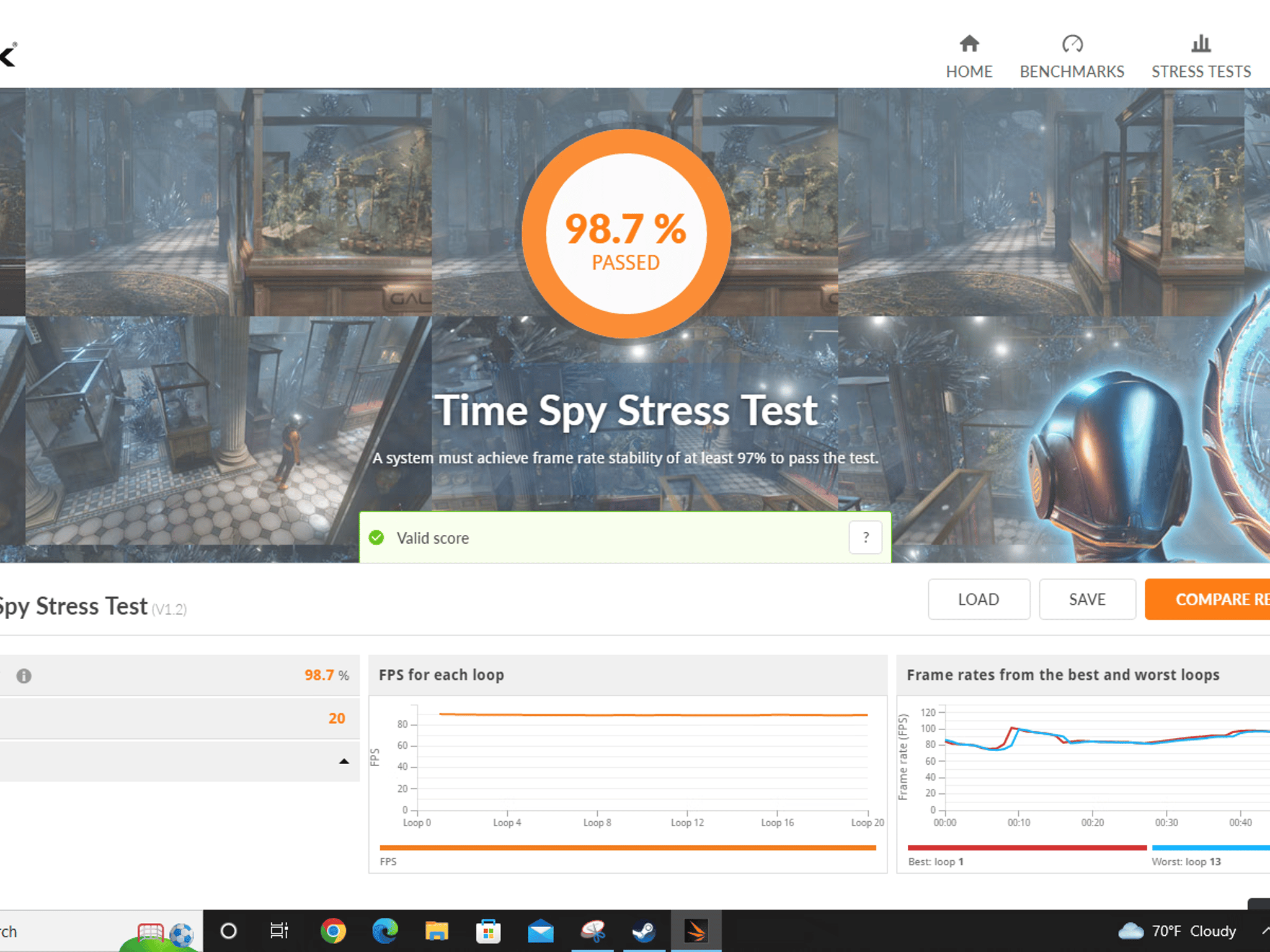Click the Best: loop 1 label
The width and height of the screenshot is (1270, 952).
(936, 862)
